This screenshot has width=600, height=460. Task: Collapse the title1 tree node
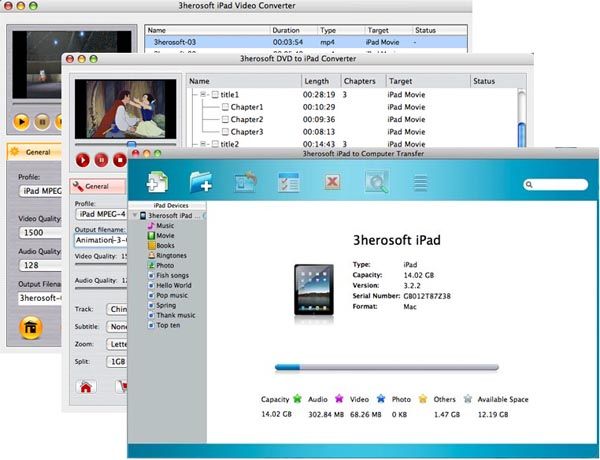203,95
